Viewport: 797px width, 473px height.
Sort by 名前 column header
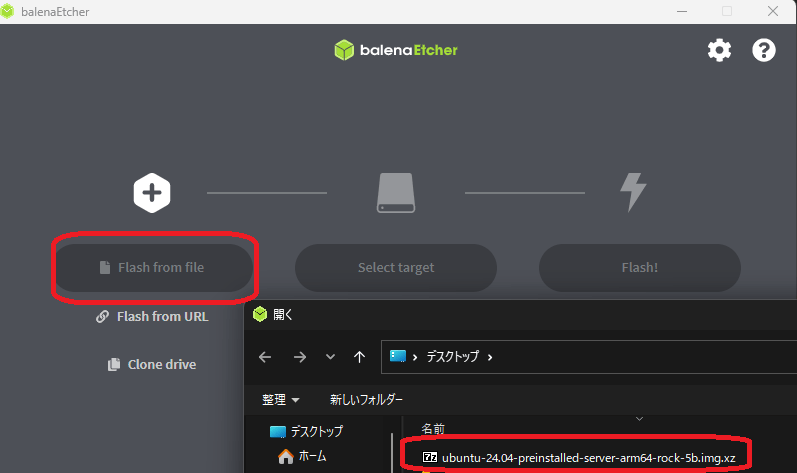pos(433,429)
